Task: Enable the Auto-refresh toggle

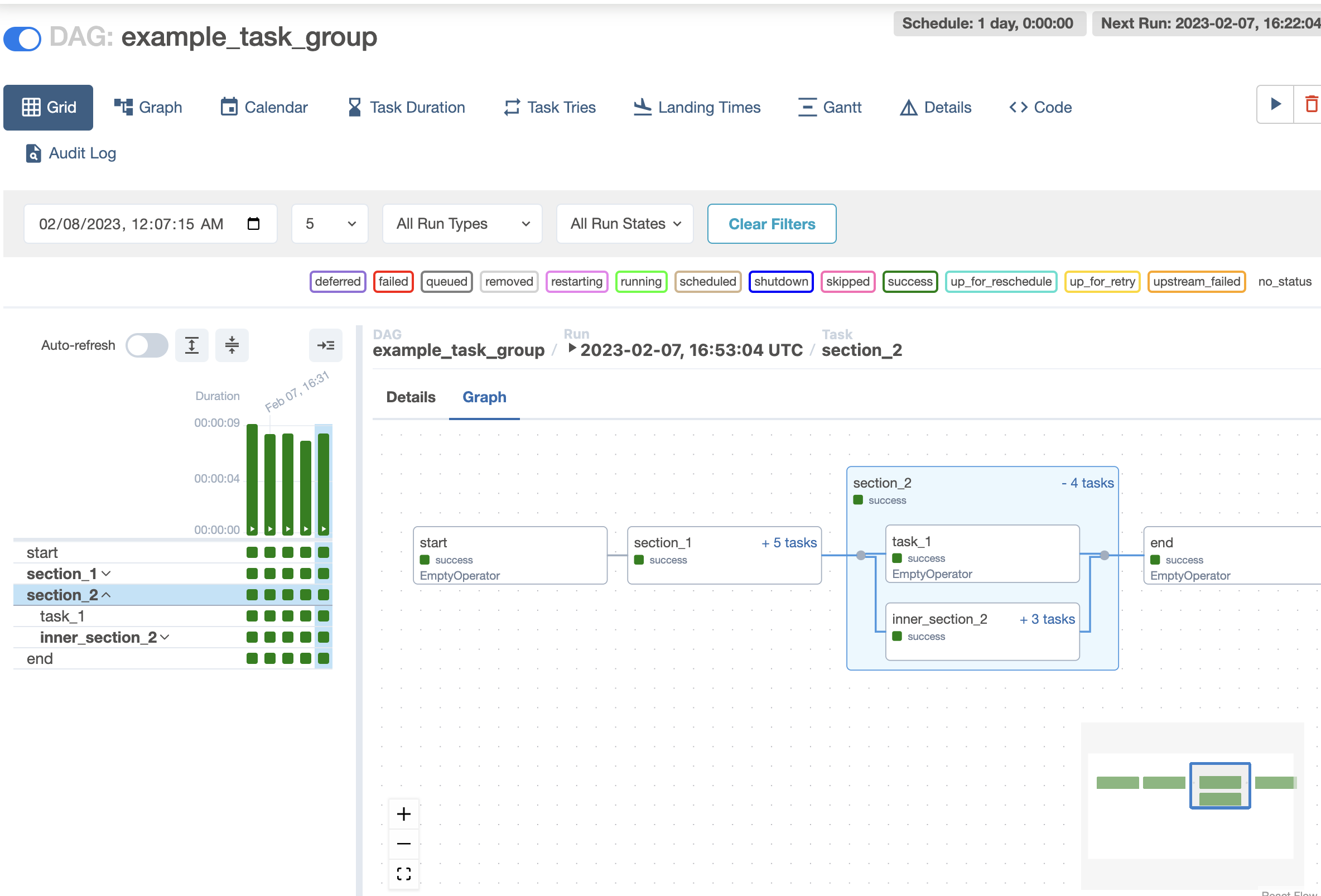Action: (x=147, y=345)
